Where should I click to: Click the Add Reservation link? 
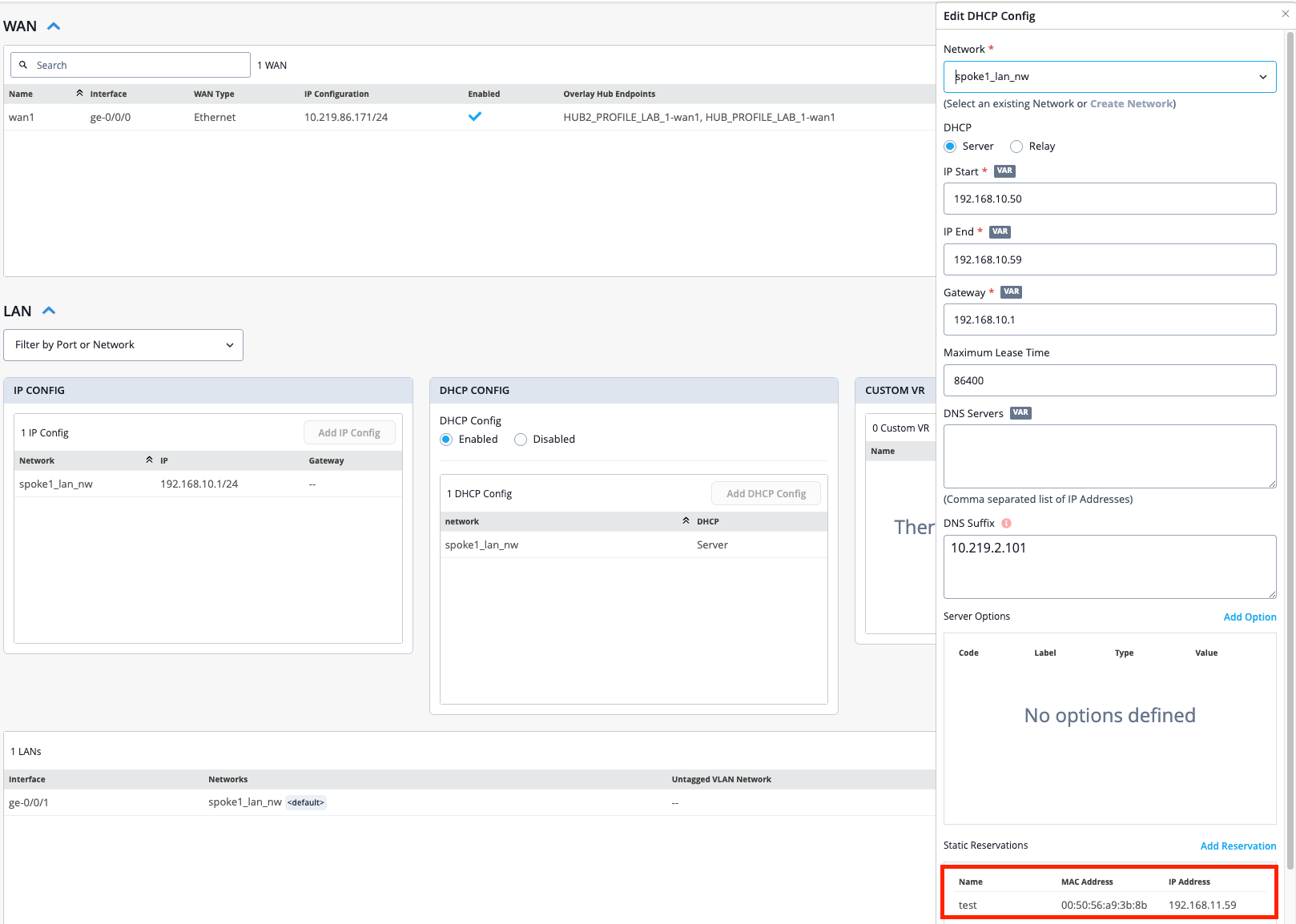(1238, 846)
